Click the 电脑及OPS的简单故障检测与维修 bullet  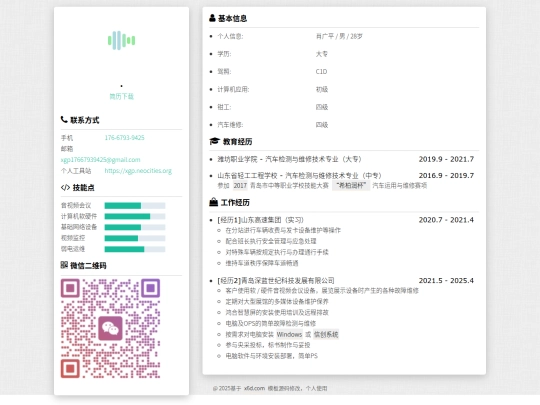pos(271,323)
